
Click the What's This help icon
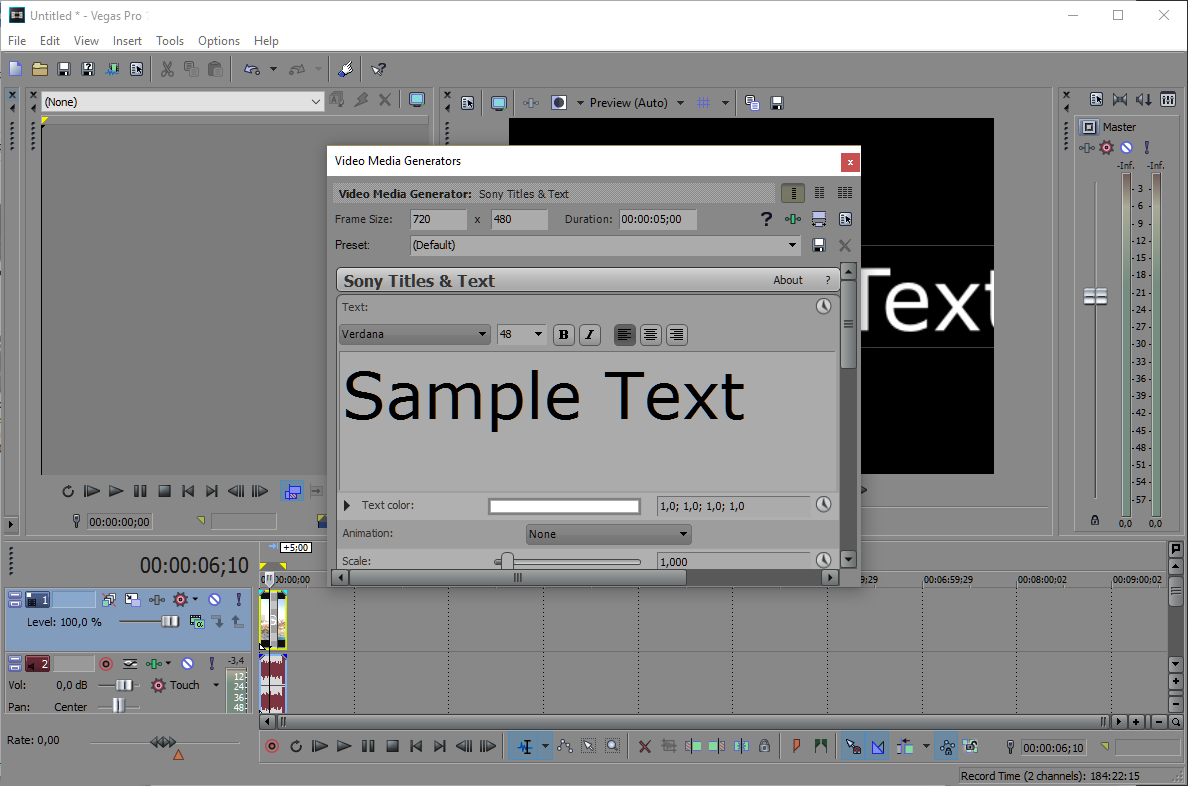378,69
